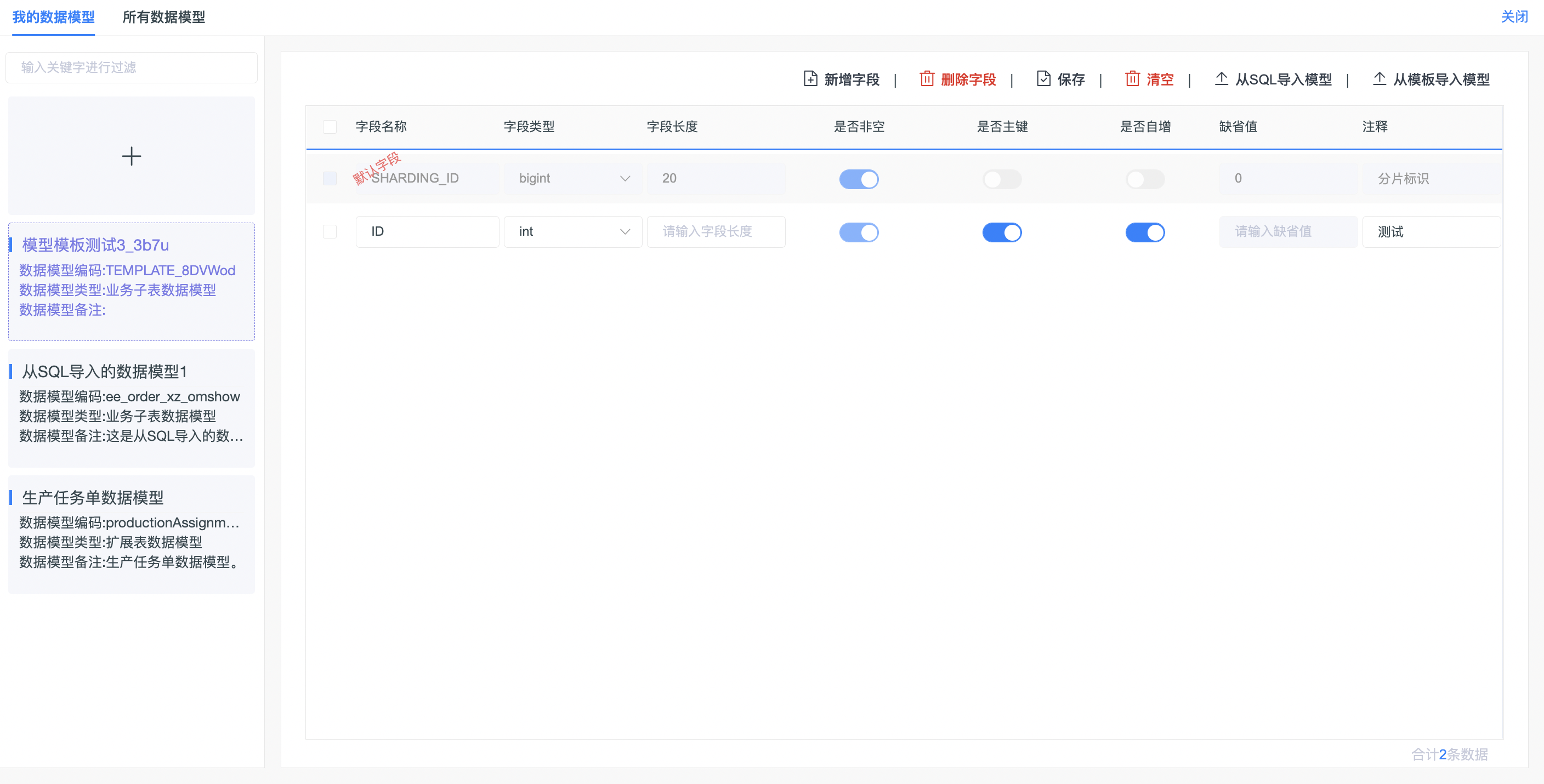Open the bigint field type dropdown
1544x784 pixels.
tap(573, 179)
